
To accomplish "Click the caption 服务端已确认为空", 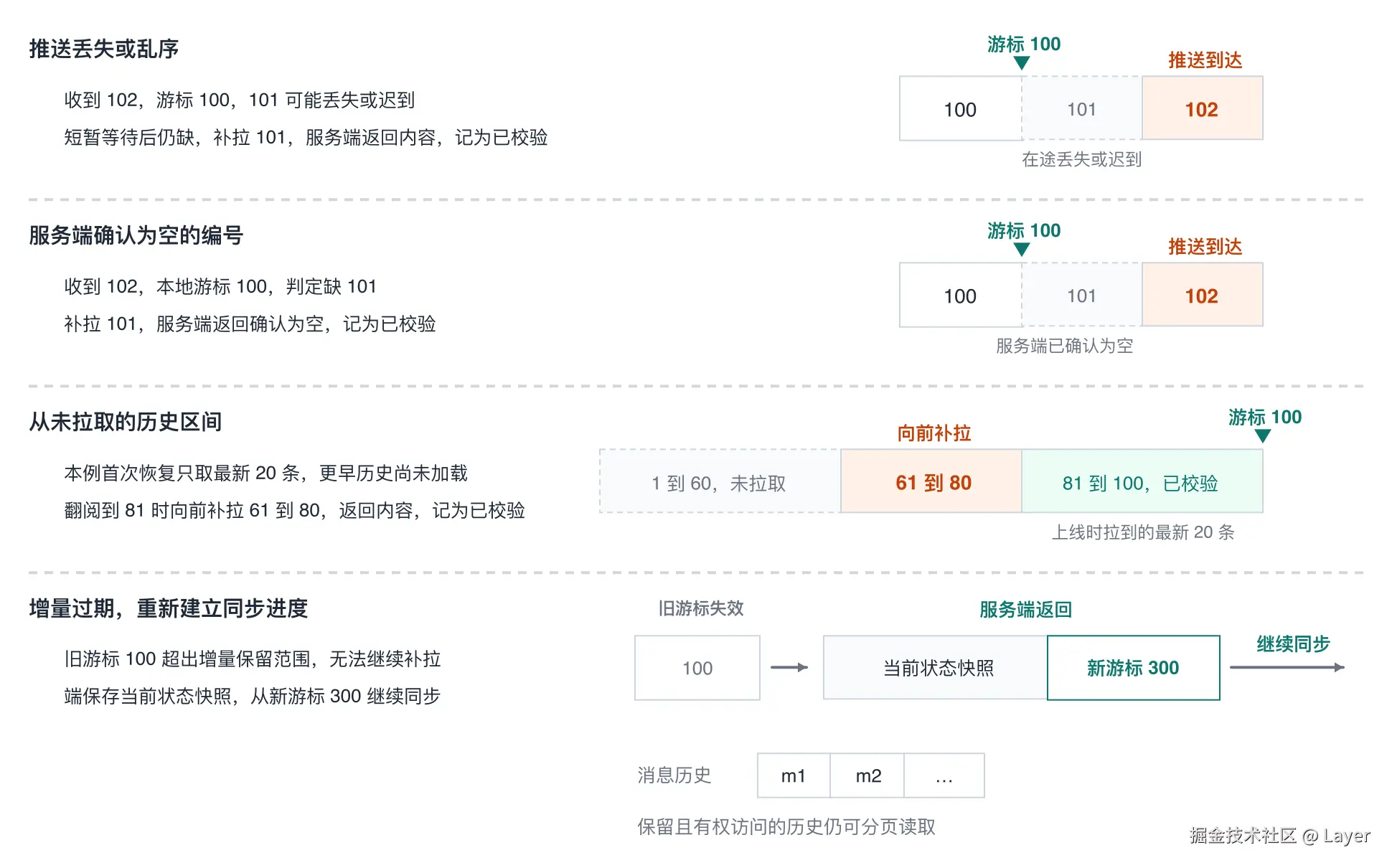I will tap(1065, 346).
